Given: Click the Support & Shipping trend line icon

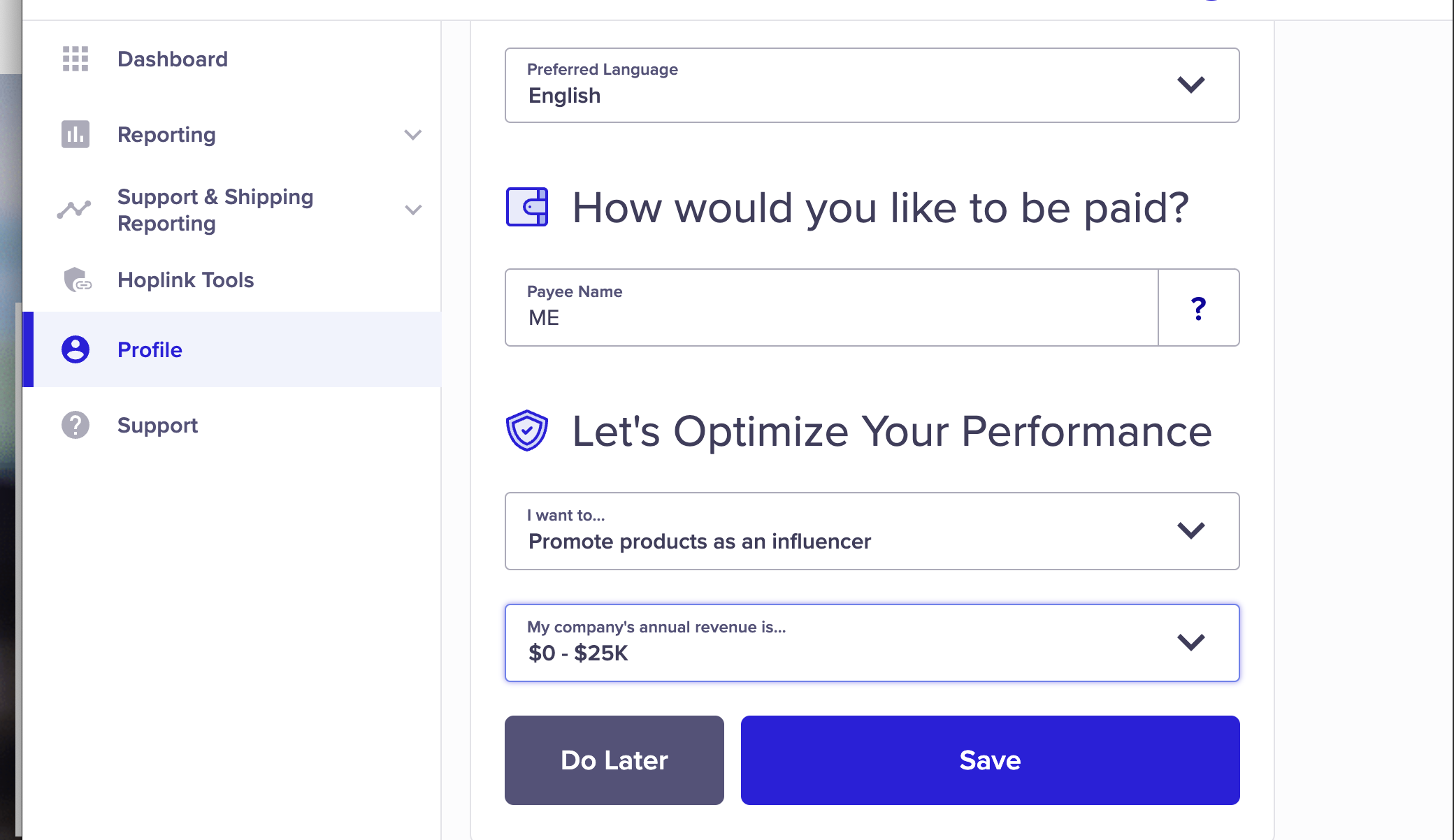Looking at the screenshot, I should 74,210.
